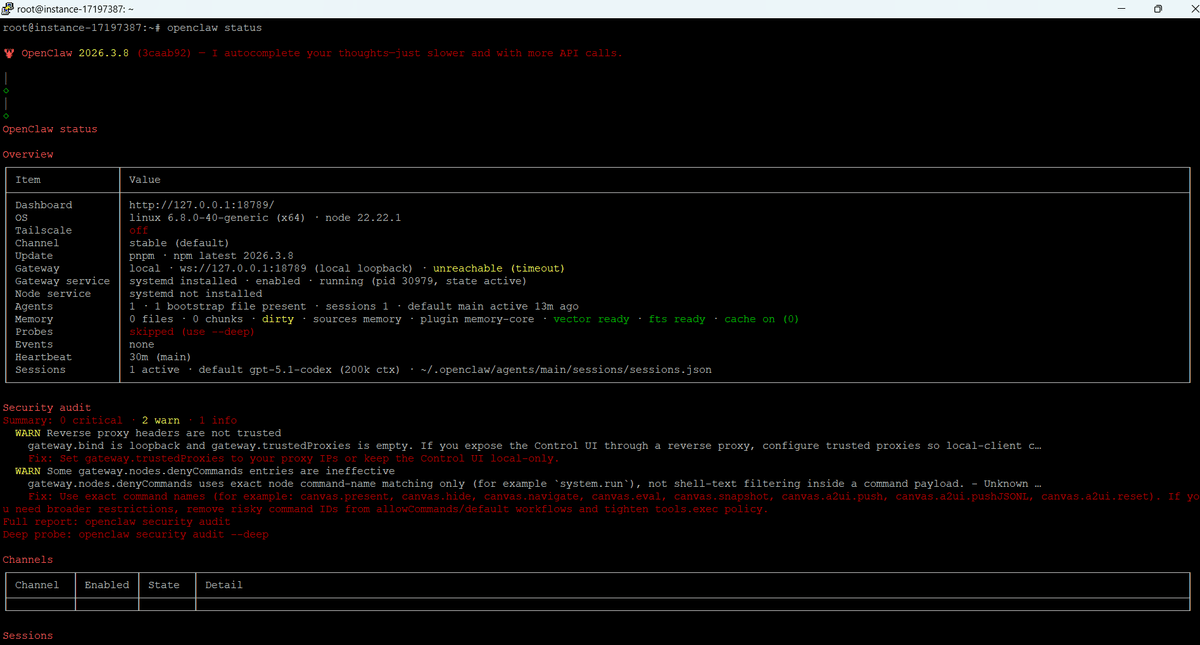This screenshot has height=645, width=1200.
Task: Click the PuTTY icon in the title bar
Action: (x=9, y=8)
